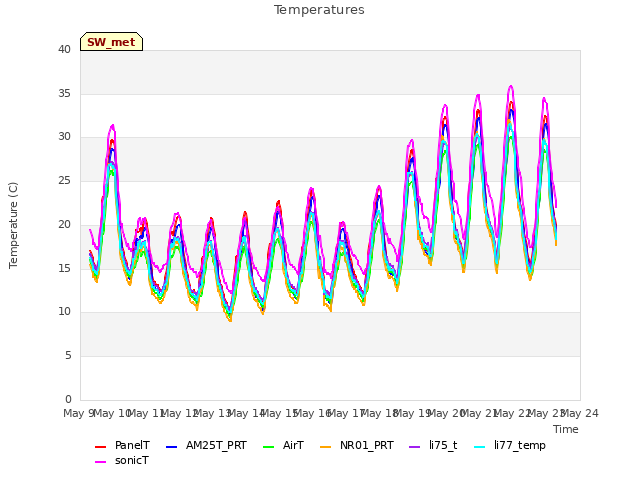Click the green AirT legend color marker
Image resolution: width=640 pixels, height=480 pixels.
[269, 447]
